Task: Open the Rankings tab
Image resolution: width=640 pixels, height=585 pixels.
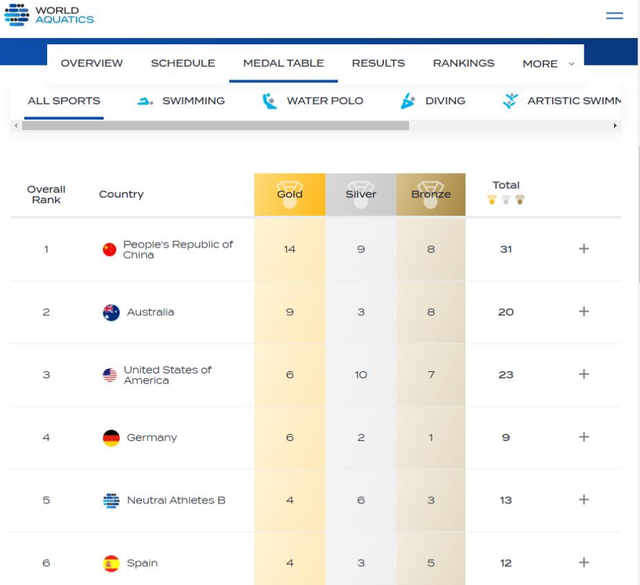Action: point(464,63)
